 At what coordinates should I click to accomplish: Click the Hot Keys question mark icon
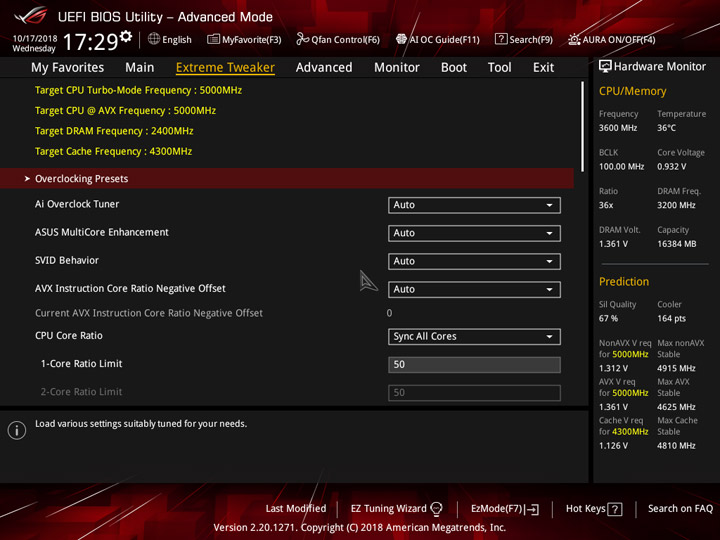point(615,509)
